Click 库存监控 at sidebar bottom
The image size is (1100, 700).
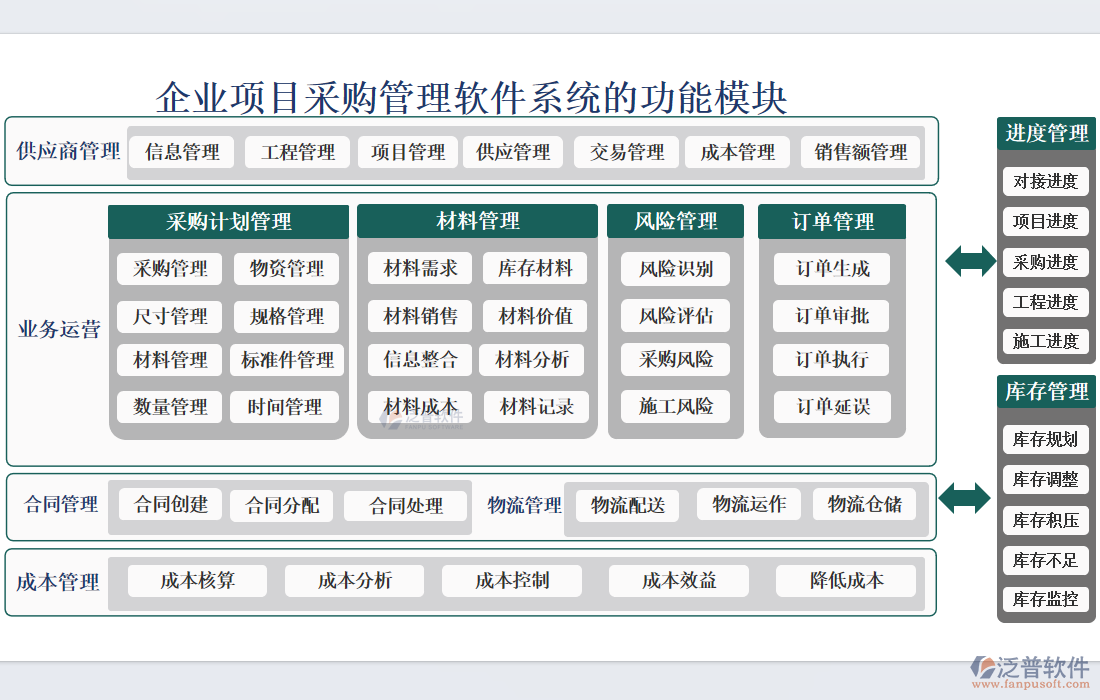1045,600
